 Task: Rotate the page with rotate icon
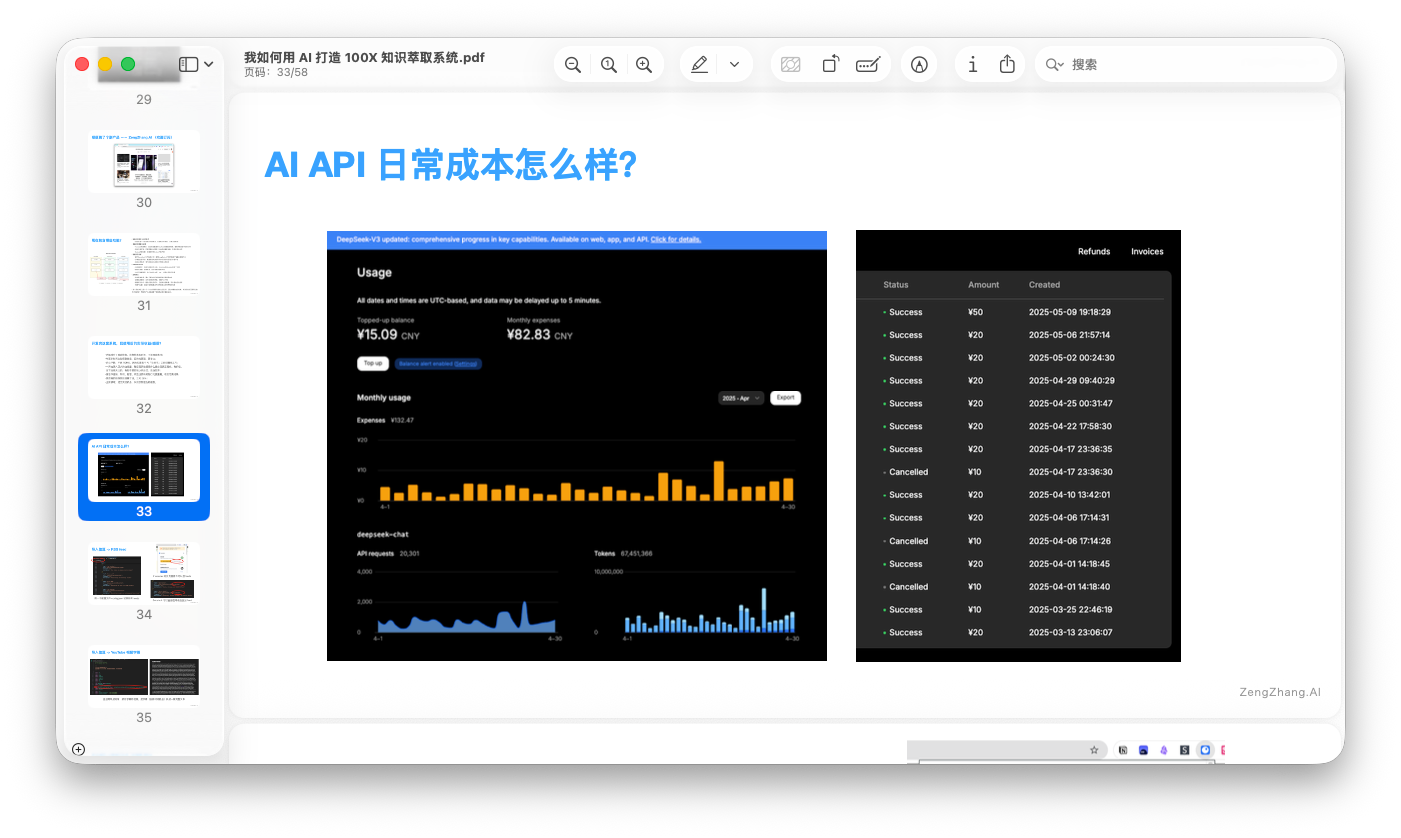[x=830, y=64]
